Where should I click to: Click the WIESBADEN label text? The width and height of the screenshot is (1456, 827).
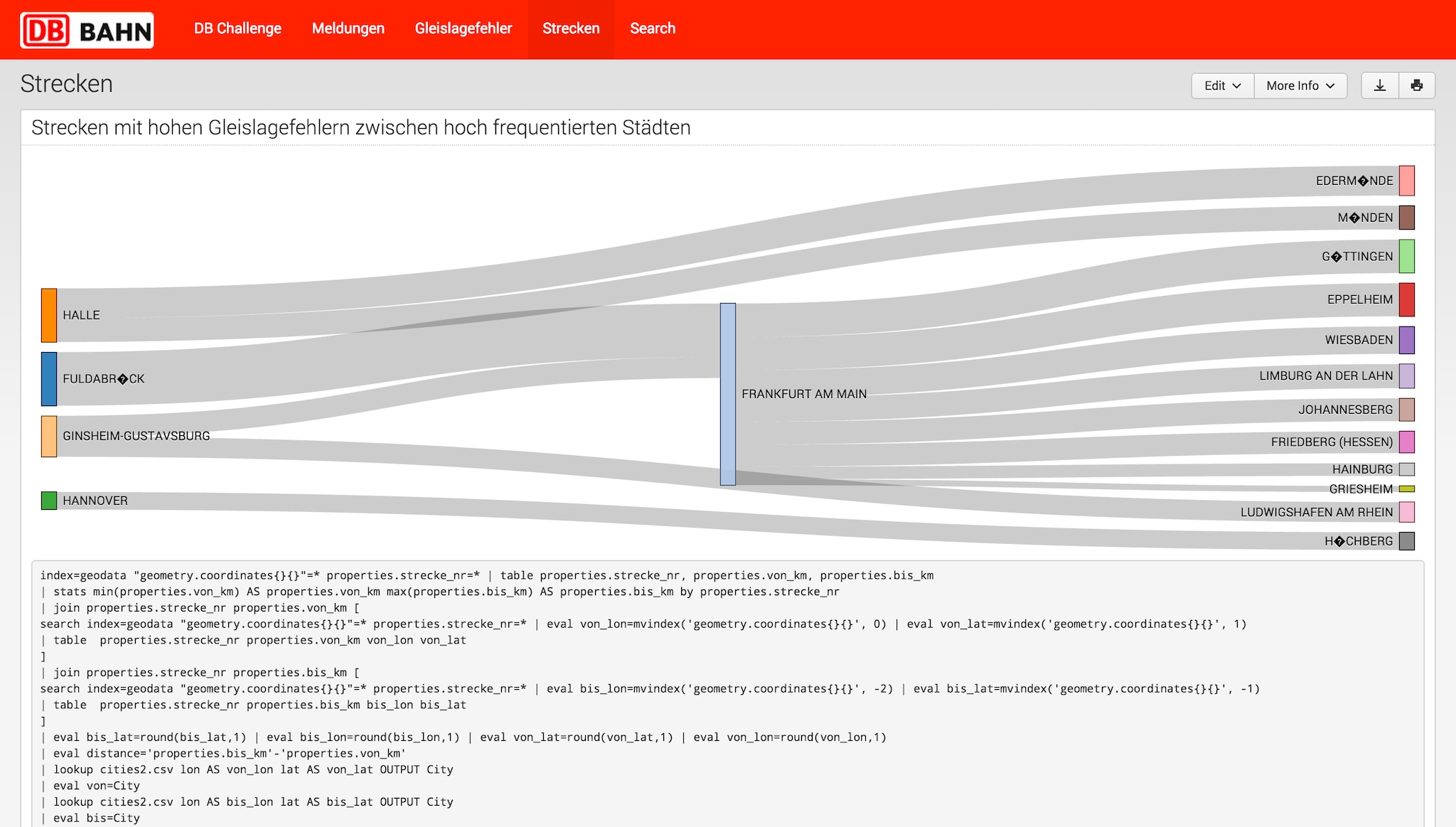[x=1359, y=340]
